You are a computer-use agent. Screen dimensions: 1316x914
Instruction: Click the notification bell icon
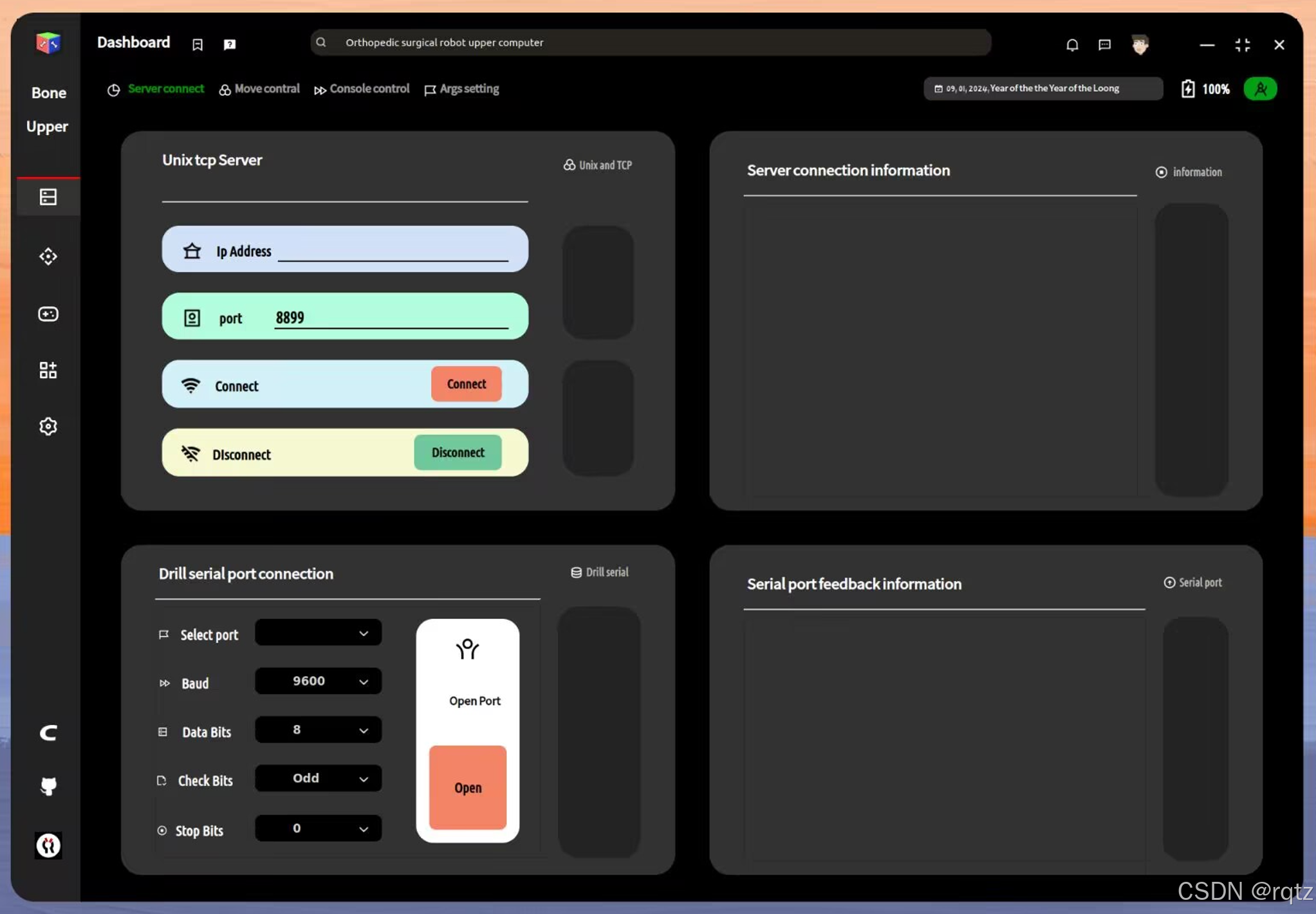1072,44
